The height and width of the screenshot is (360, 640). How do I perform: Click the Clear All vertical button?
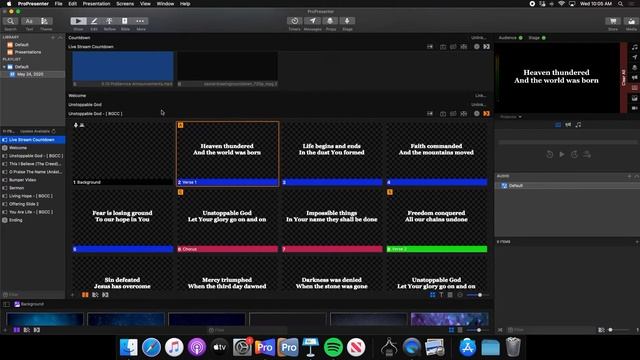coord(624,78)
